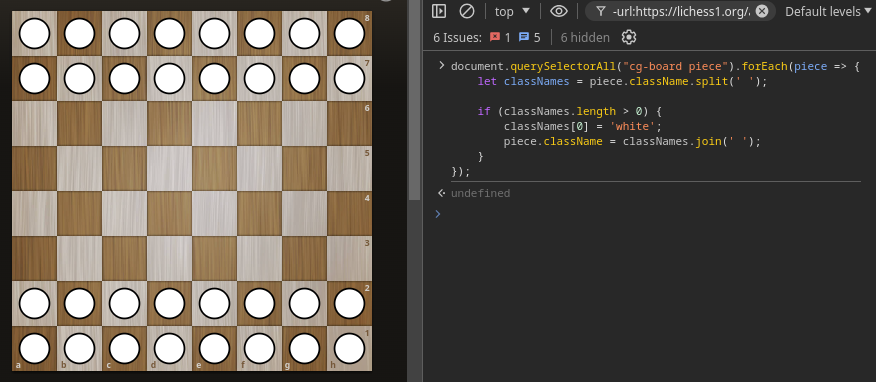Select the piece on square a8
This screenshot has width=876, height=382.
35,34
